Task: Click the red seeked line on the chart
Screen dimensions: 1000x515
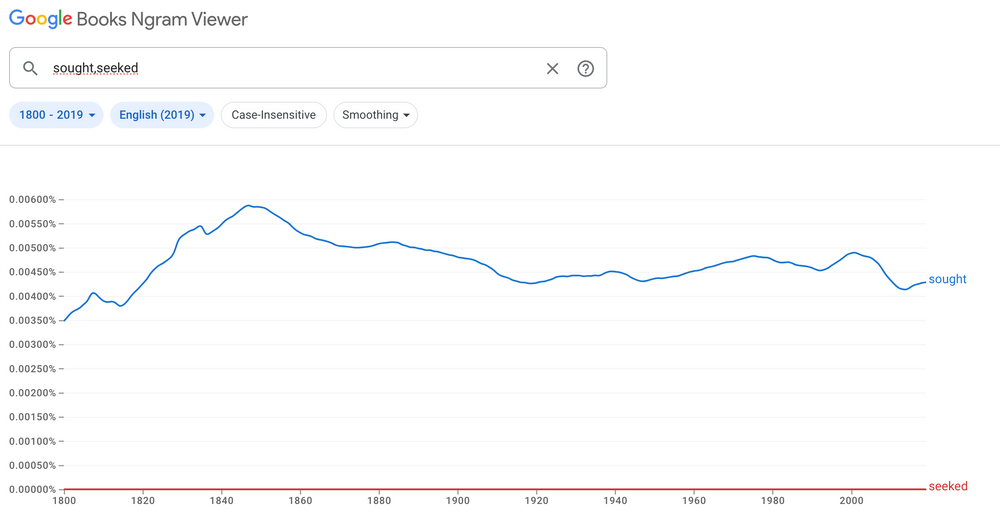Action: click(500, 489)
